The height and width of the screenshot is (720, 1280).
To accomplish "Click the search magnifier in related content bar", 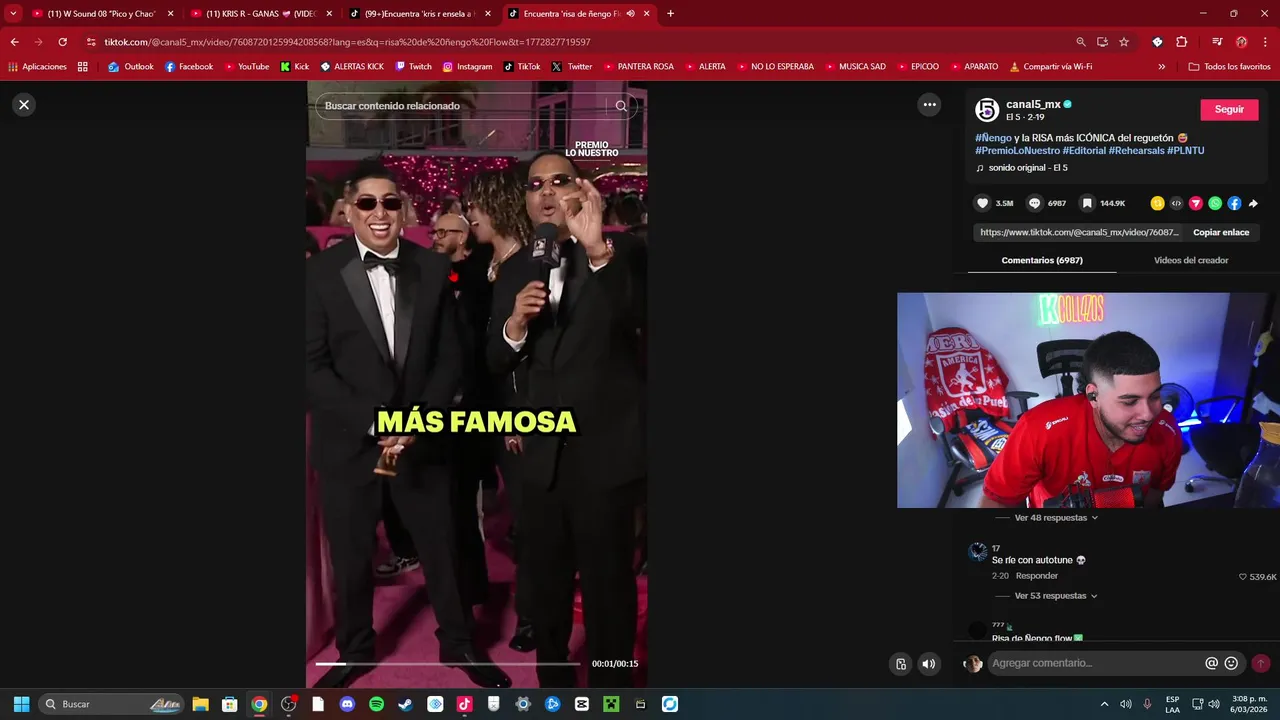I will click(621, 106).
